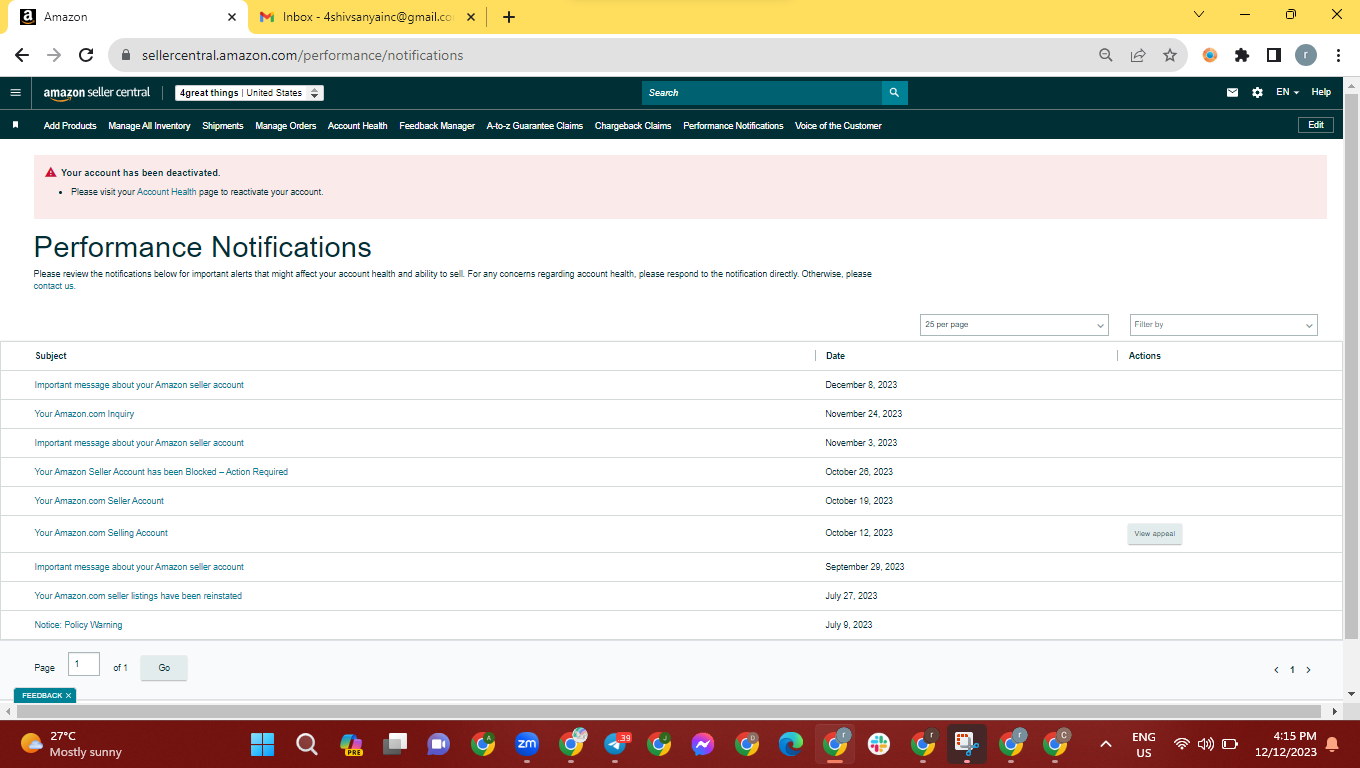Switch to the Gmail Inbox tab
The image size is (1360, 768).
pyautogui.click(x=367, y=17)
